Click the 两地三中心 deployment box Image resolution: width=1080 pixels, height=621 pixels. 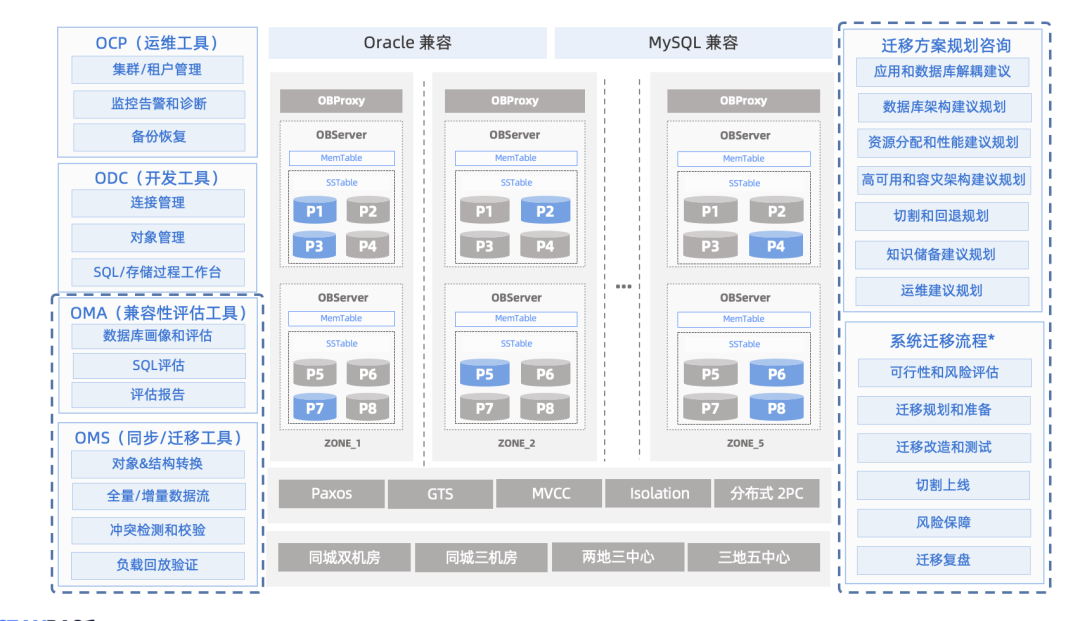618,557
